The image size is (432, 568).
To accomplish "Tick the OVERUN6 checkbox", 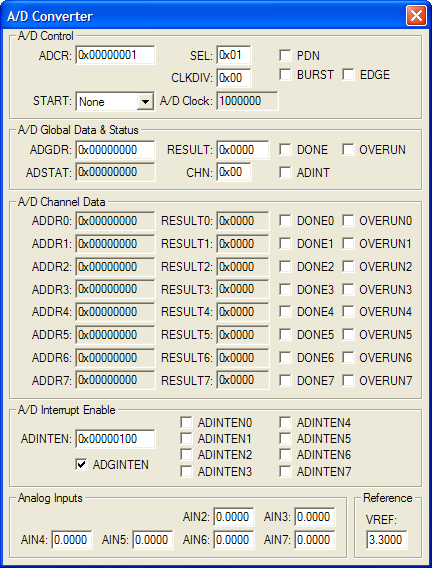I will (x=348, y=358).
